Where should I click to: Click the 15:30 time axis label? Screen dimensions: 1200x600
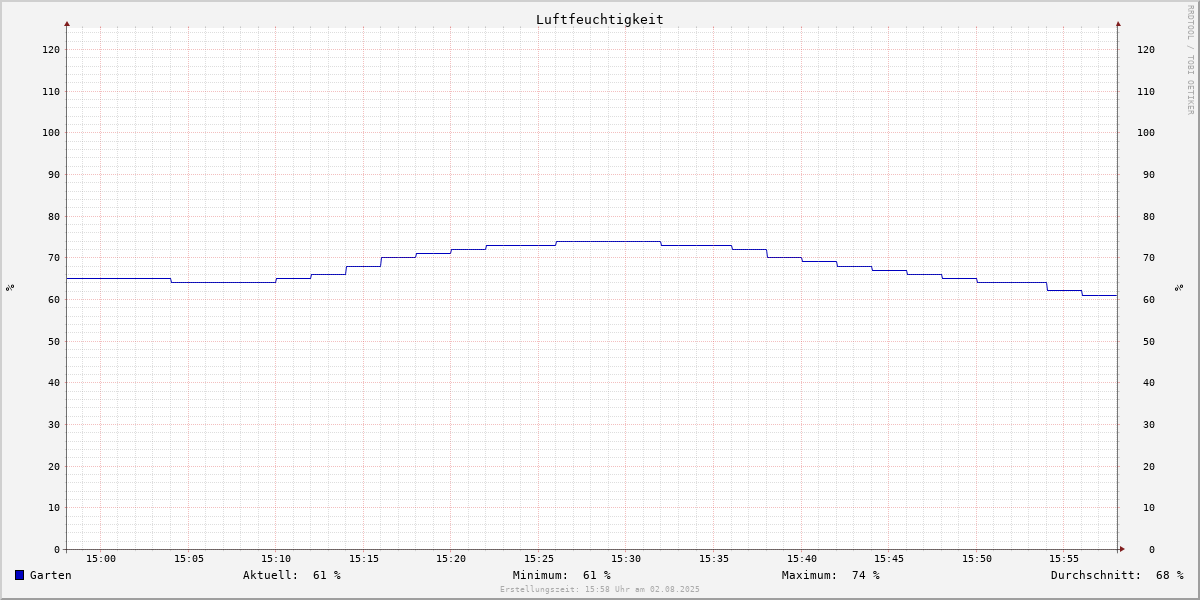[x=626, y=559]
